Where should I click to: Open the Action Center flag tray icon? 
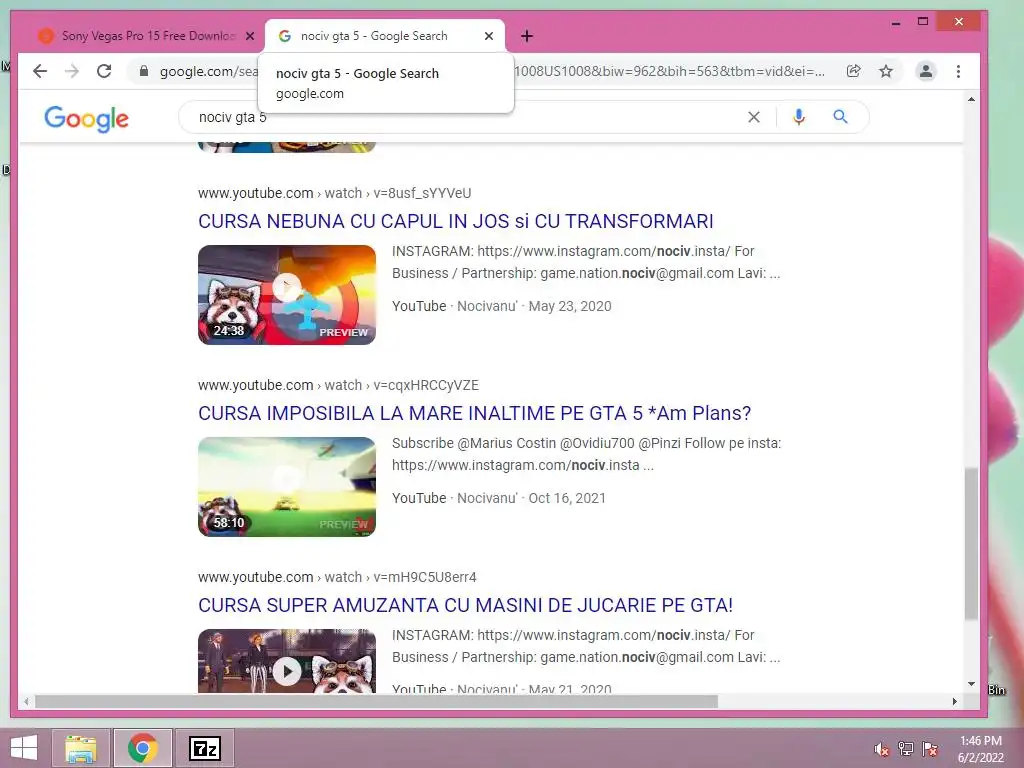(x=930, y=749)
